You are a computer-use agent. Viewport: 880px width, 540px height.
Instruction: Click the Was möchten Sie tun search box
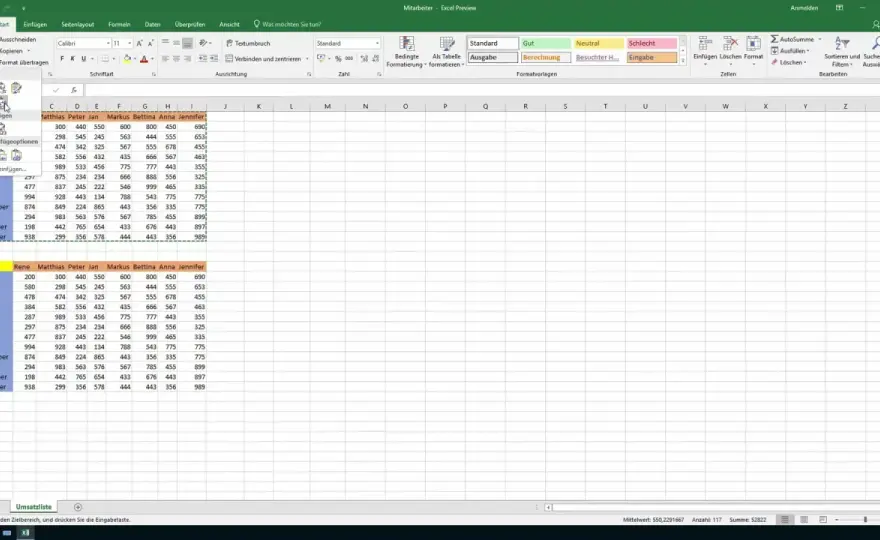pos(287,24)
